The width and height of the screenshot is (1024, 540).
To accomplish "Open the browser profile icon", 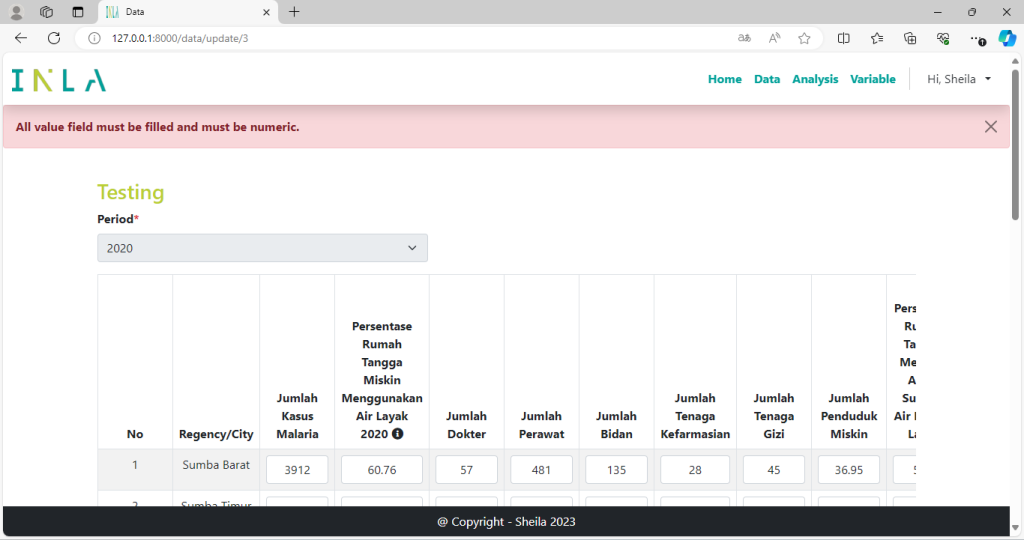I will (17, 12).
